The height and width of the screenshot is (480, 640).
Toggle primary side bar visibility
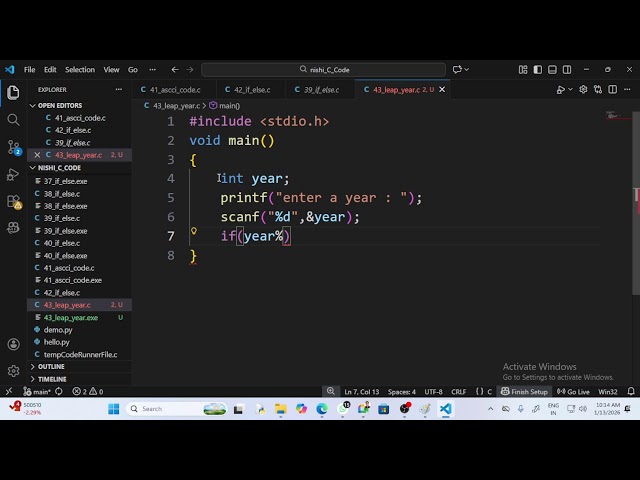pos(538,70)
